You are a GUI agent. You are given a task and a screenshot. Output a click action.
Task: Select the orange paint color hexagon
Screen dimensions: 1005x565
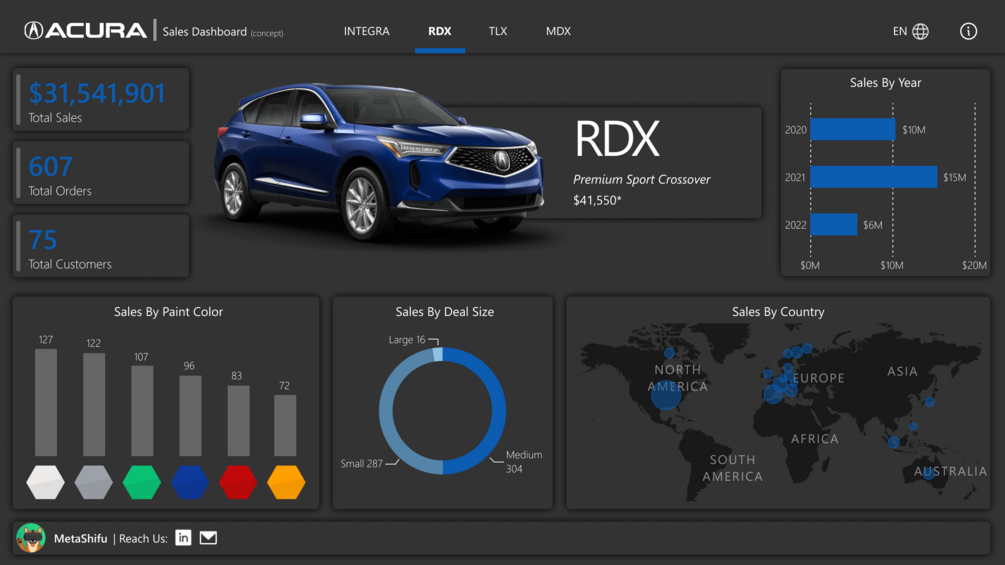click(x=287, y=482)
